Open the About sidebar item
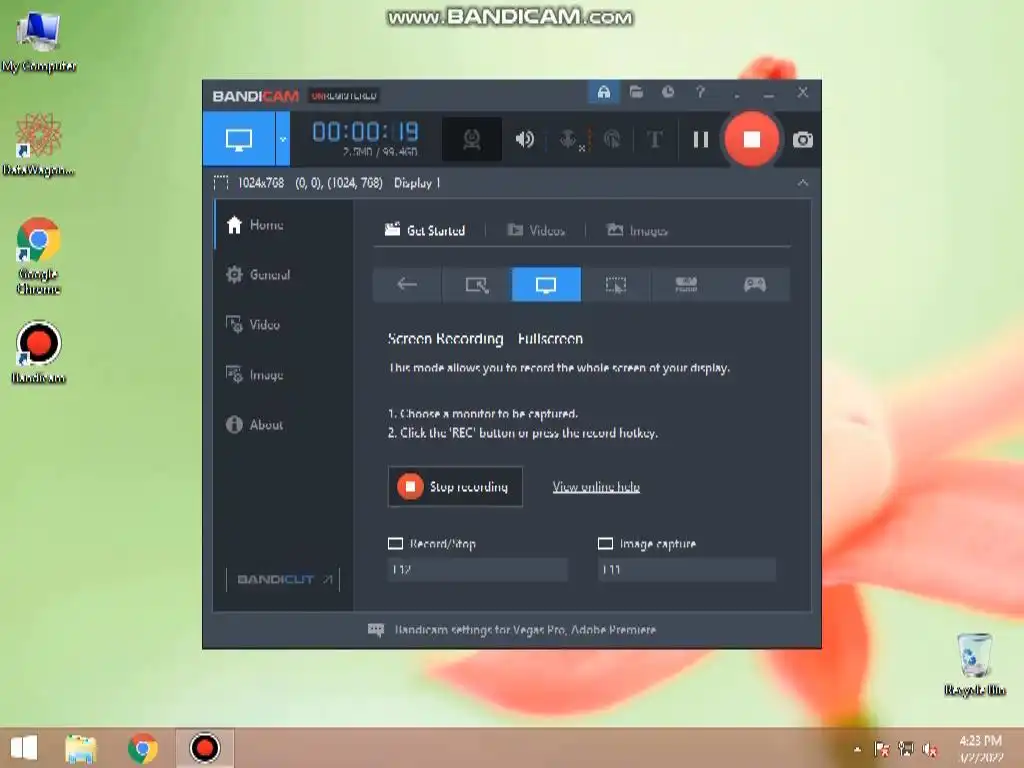 point(283,424)
